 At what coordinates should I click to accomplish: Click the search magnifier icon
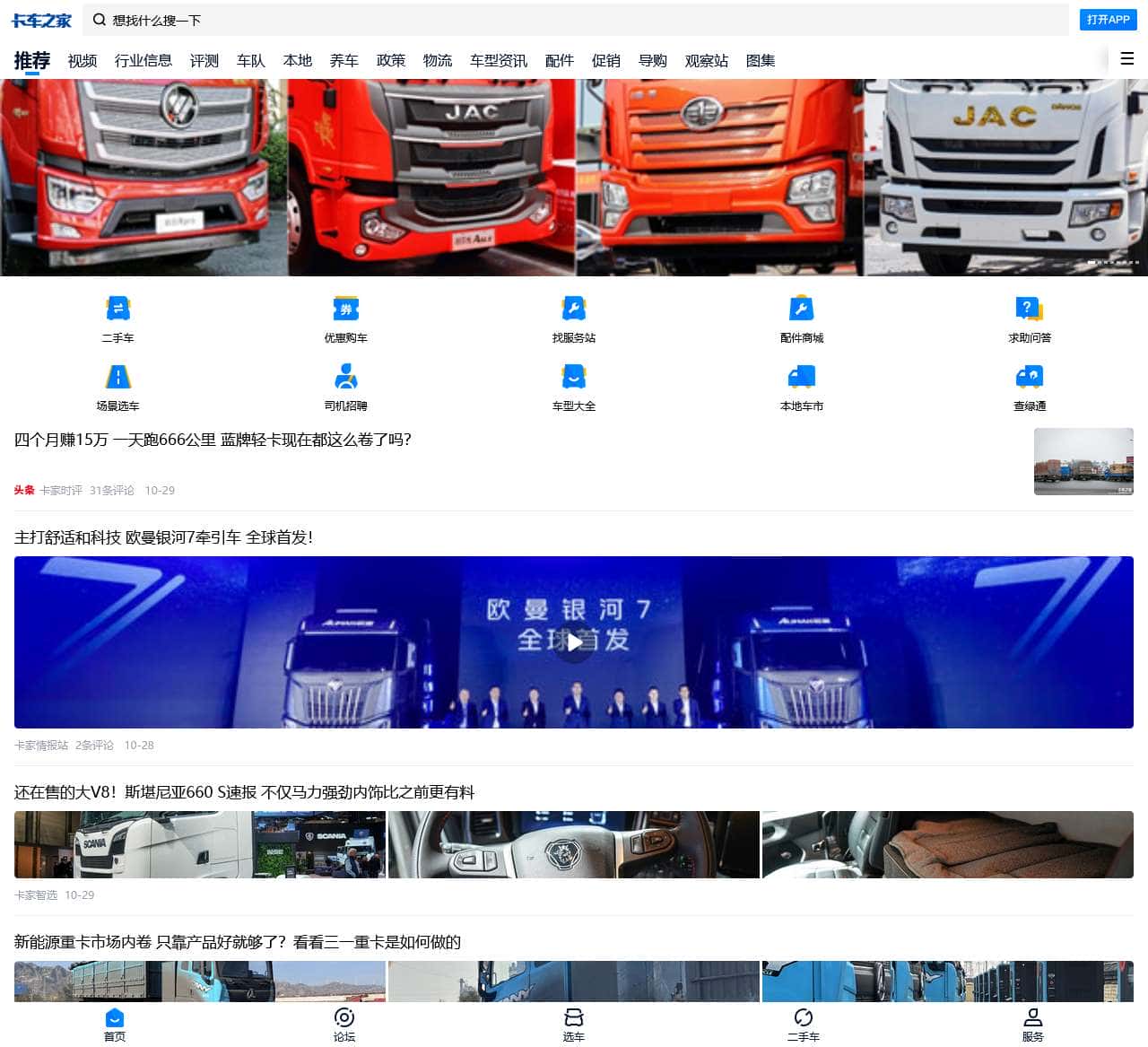pyautogui.click(x=100, y=20)
